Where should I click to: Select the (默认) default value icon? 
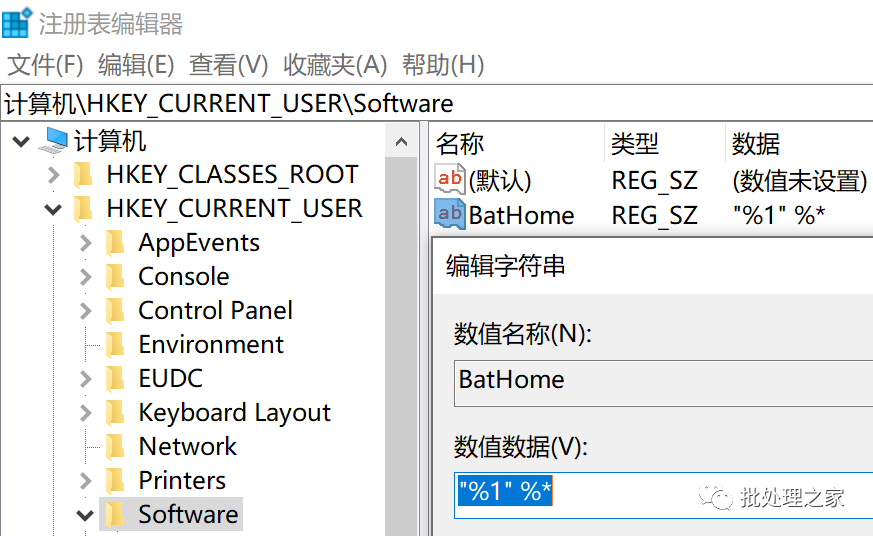(449, 180)
